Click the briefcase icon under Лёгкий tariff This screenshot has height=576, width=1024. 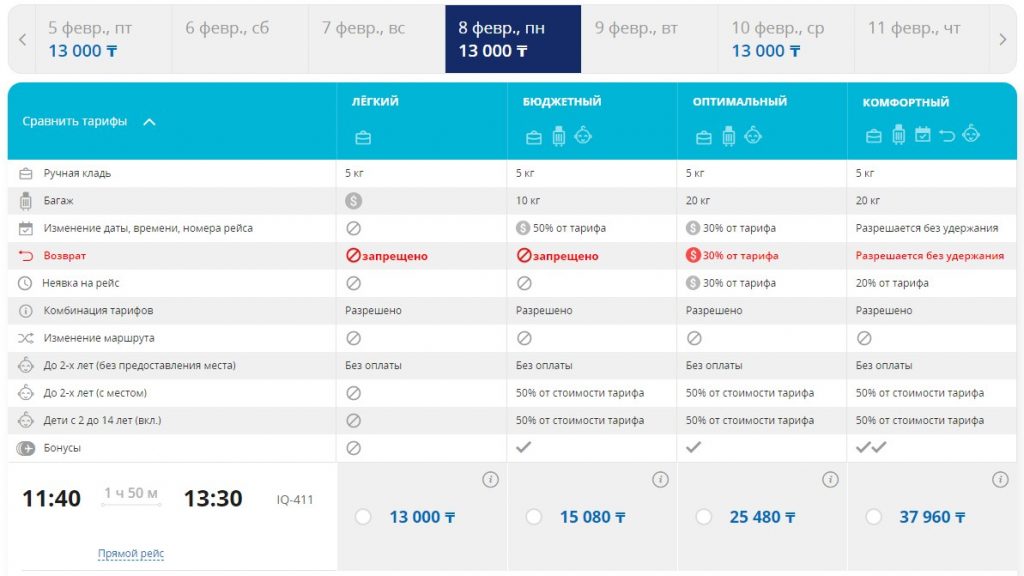(x=363, y=138)
